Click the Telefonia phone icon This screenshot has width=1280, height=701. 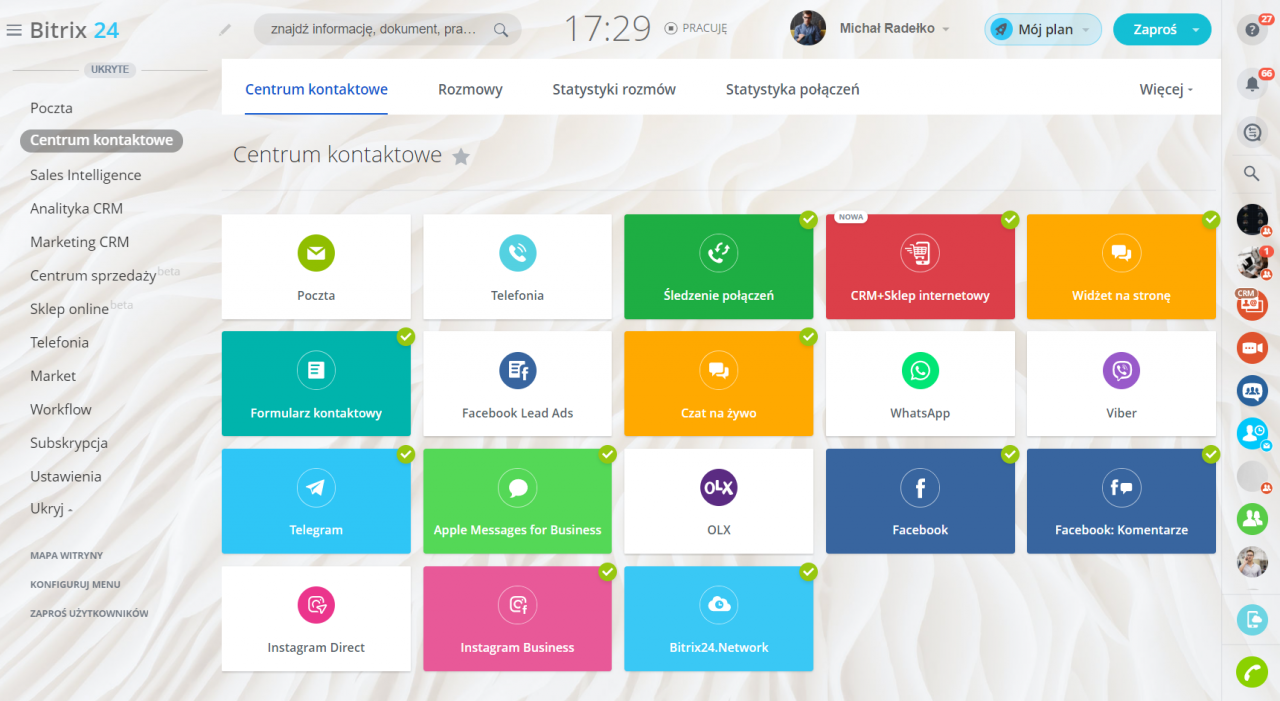(517, 253)
